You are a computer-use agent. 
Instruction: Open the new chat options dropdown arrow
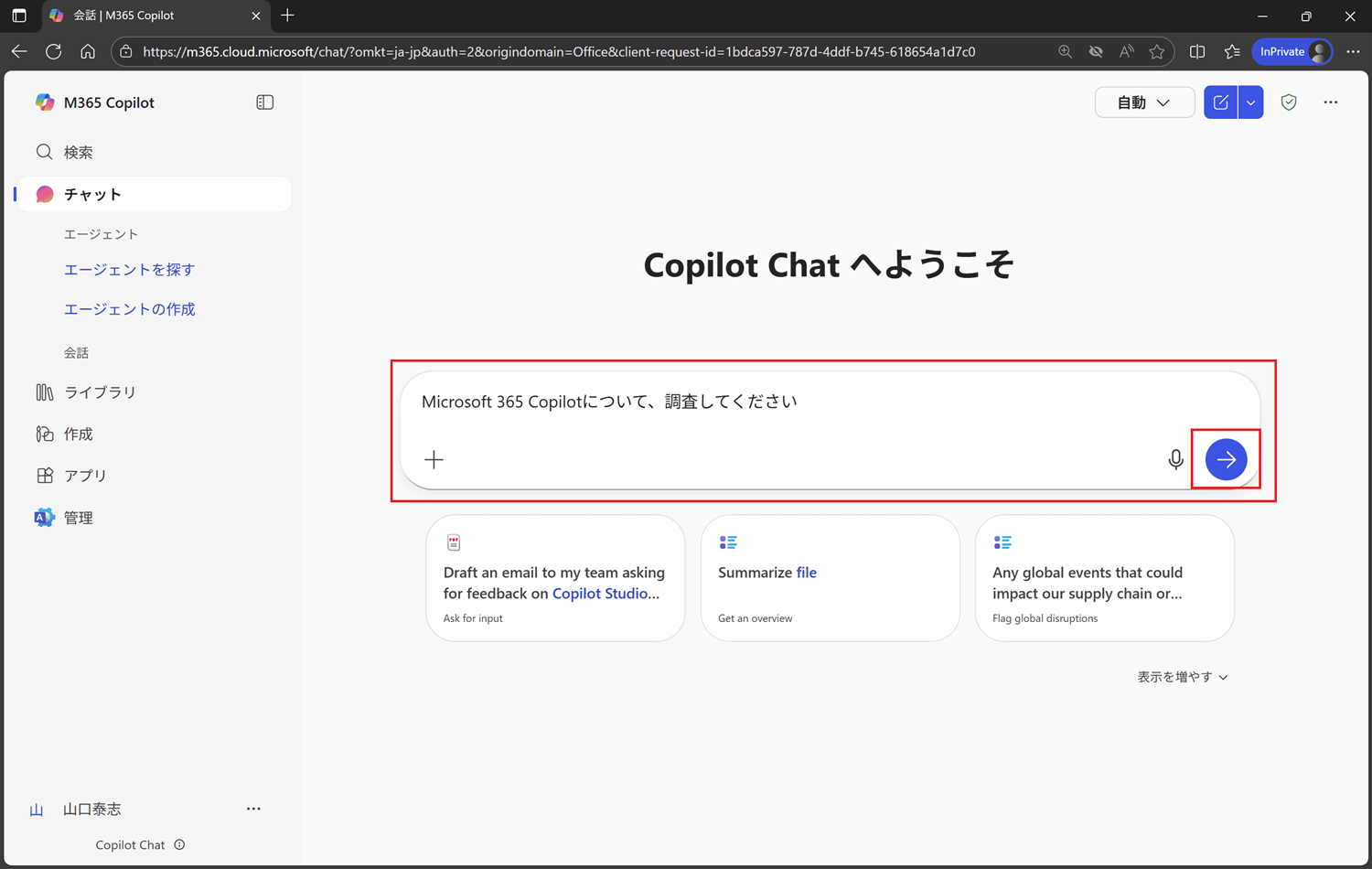click(1250, 102)
